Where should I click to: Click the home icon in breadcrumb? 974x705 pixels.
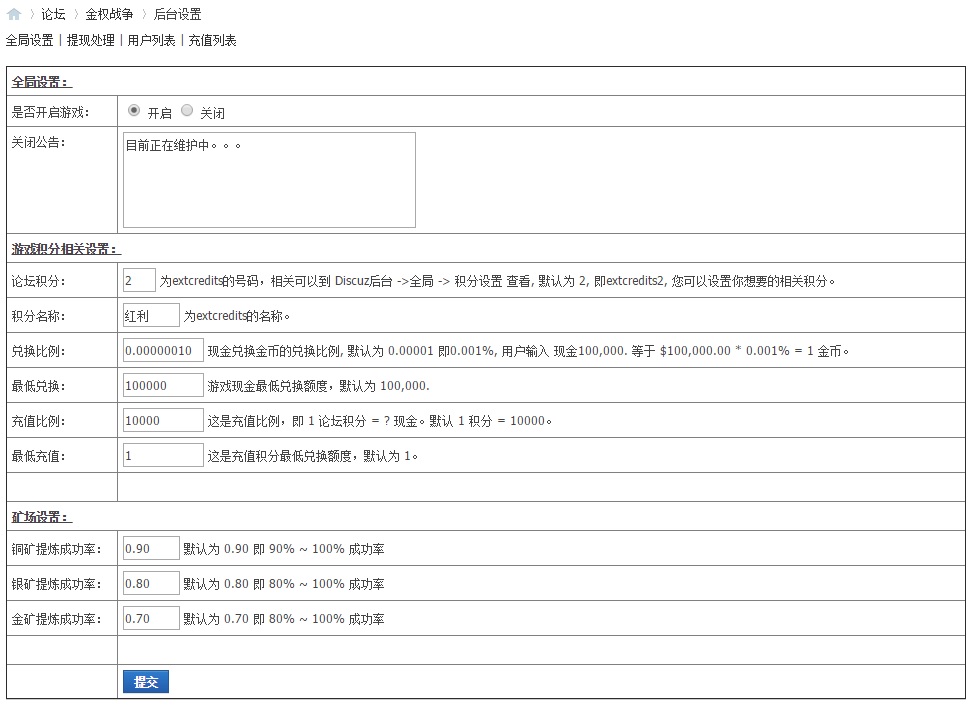point(14,15)
